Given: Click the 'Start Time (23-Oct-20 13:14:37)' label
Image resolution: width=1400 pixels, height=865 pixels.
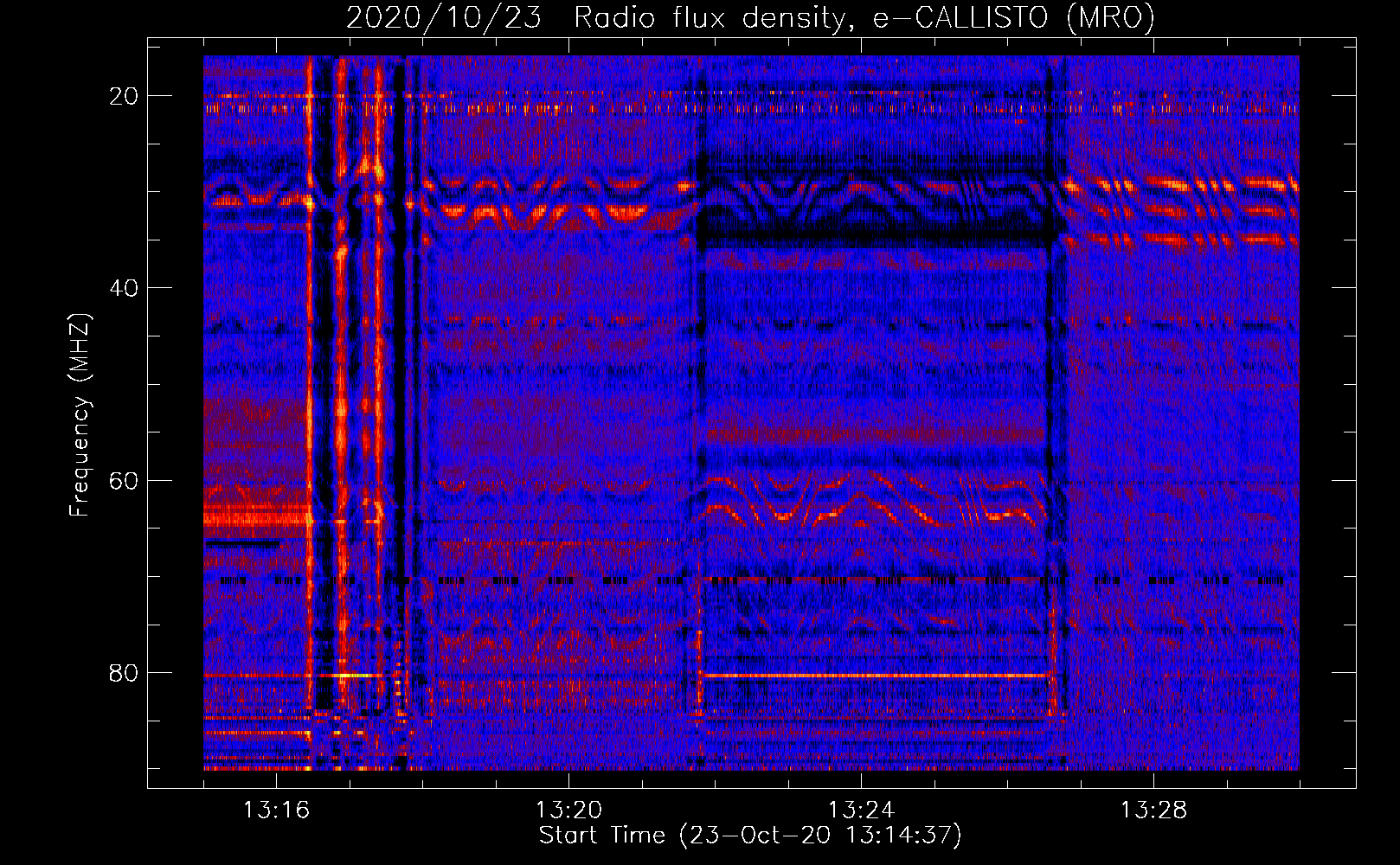Looking at the screenshot, I should point(750,836).
